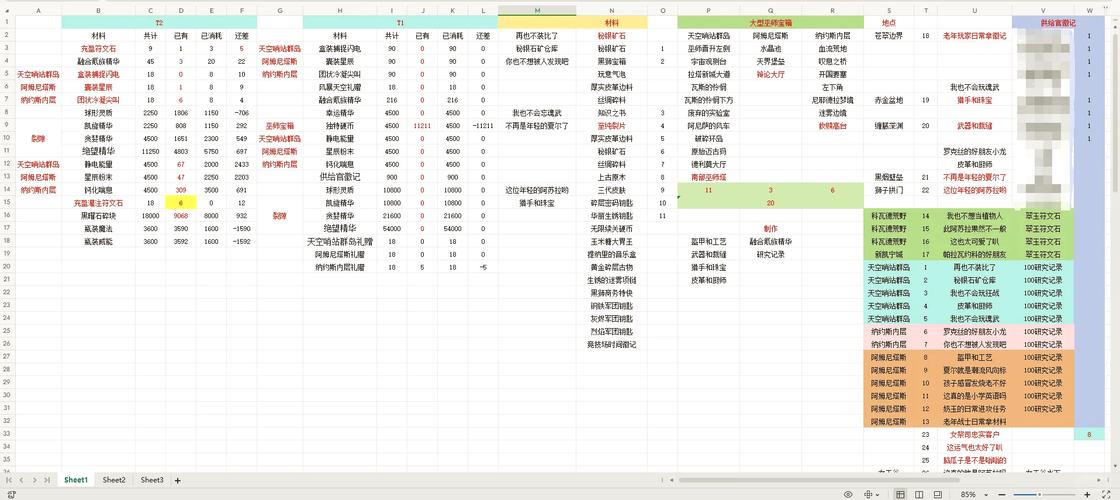
Task: Select the 玉米群大胃王 cell
Action: [x=612, y=241]
